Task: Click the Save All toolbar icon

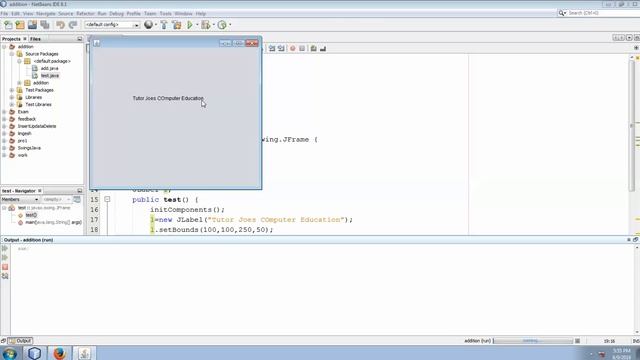Action: click(44, 25)
